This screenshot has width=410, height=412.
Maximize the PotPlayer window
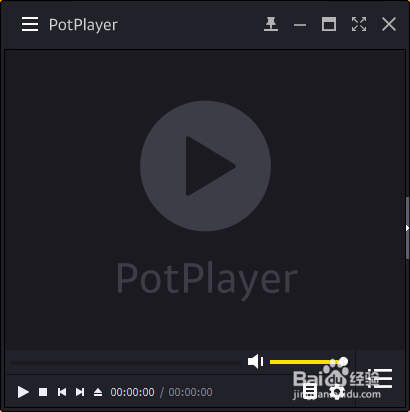pyautogui.click(x=329, y=24)
